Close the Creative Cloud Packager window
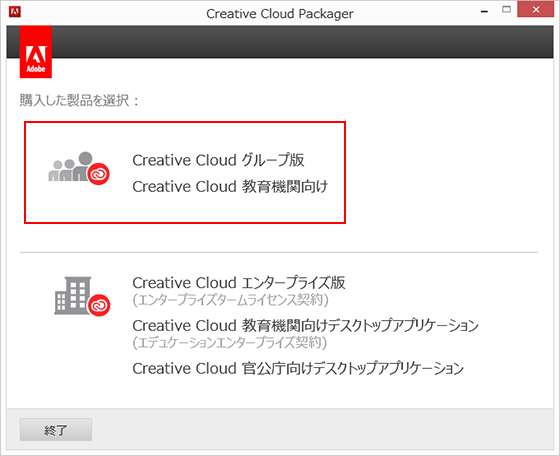Image resolution: width=560 pixels, height=456 pixels. (536, 10)
